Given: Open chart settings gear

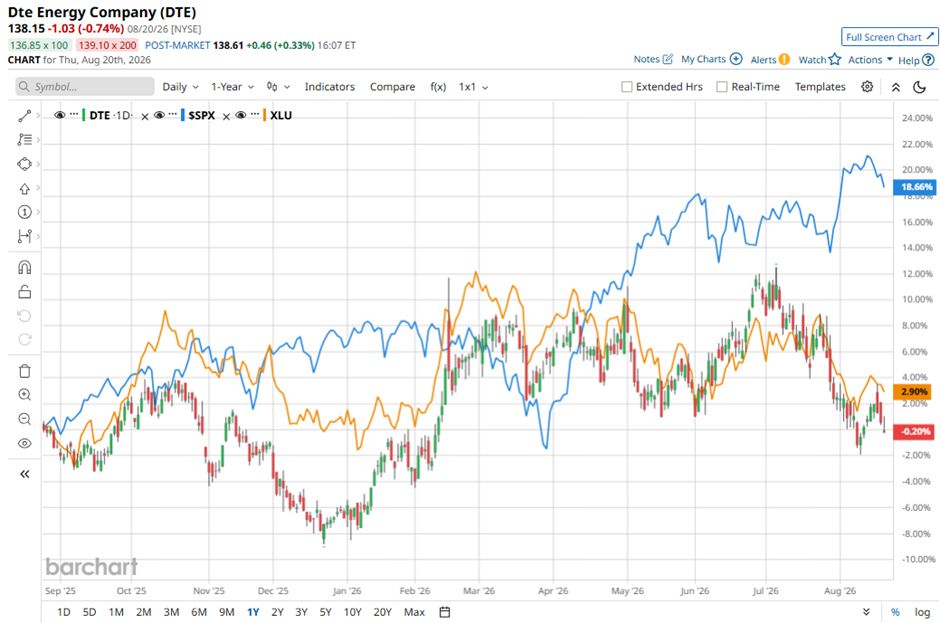Looking at the screenshot, I should 867,87.
